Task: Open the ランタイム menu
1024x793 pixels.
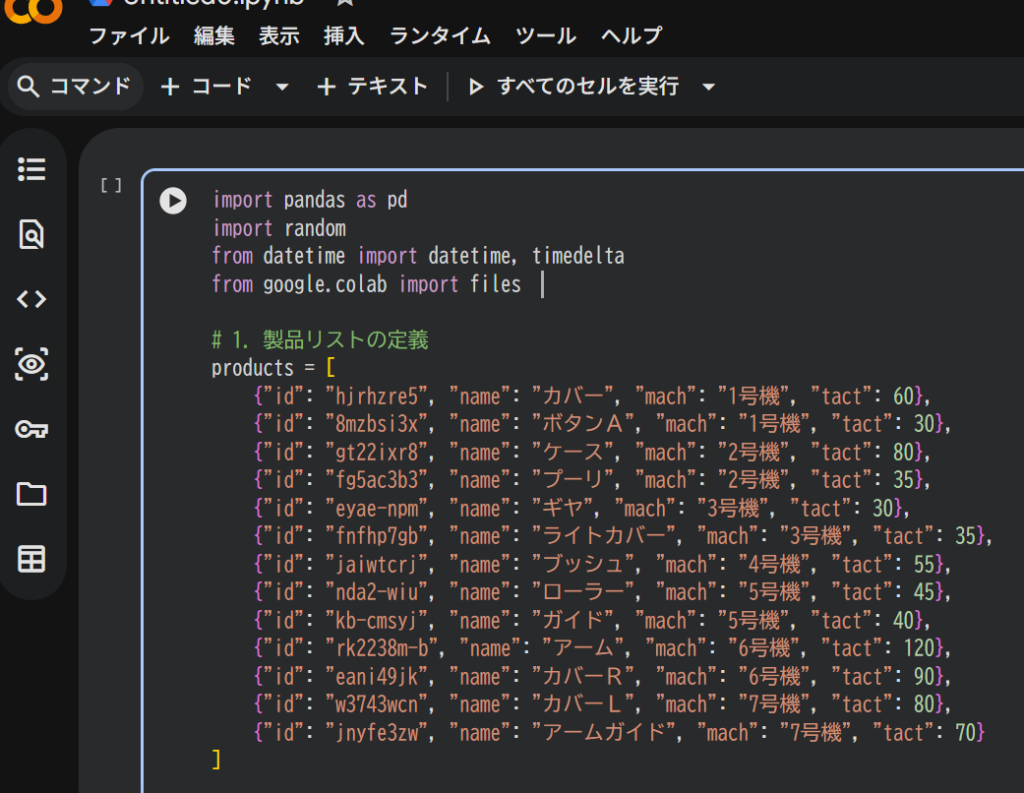Action: coord(440,36)
